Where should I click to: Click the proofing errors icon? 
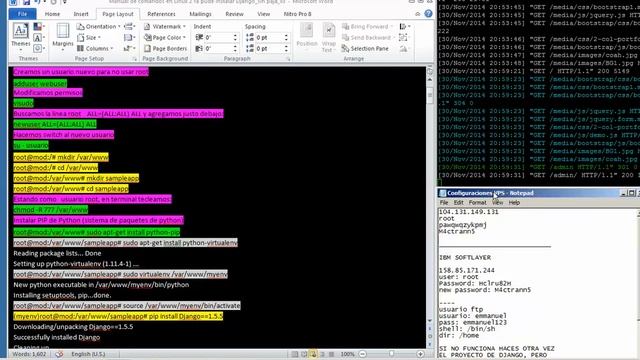pos(59,354)
